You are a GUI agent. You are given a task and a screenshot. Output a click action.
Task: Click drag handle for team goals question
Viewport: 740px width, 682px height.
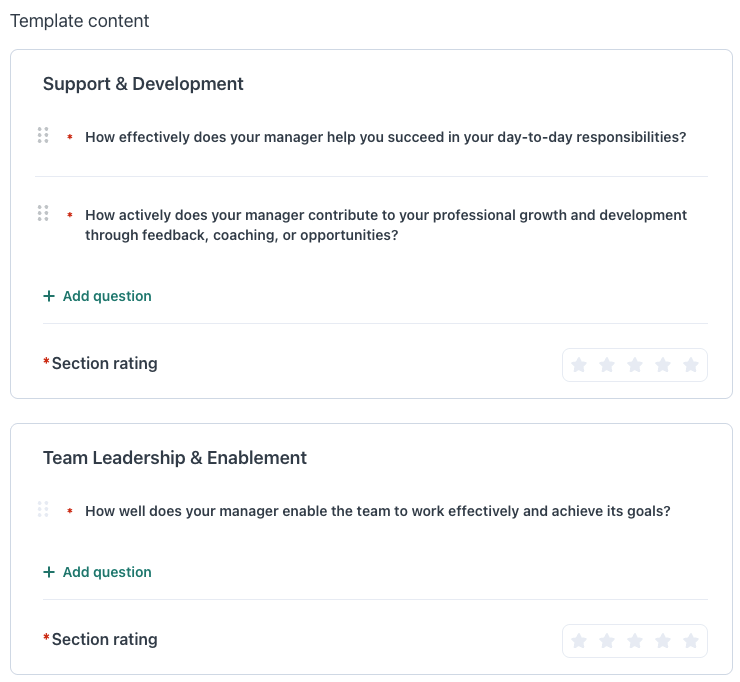point(43,509)
